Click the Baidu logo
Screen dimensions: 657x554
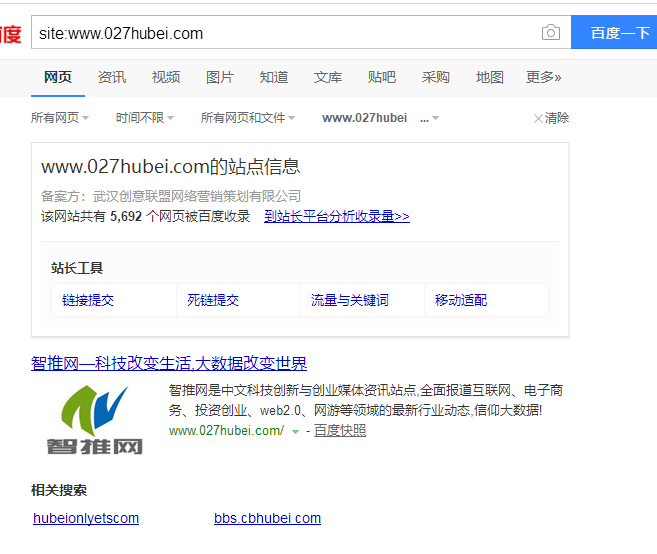coord(10,34)
